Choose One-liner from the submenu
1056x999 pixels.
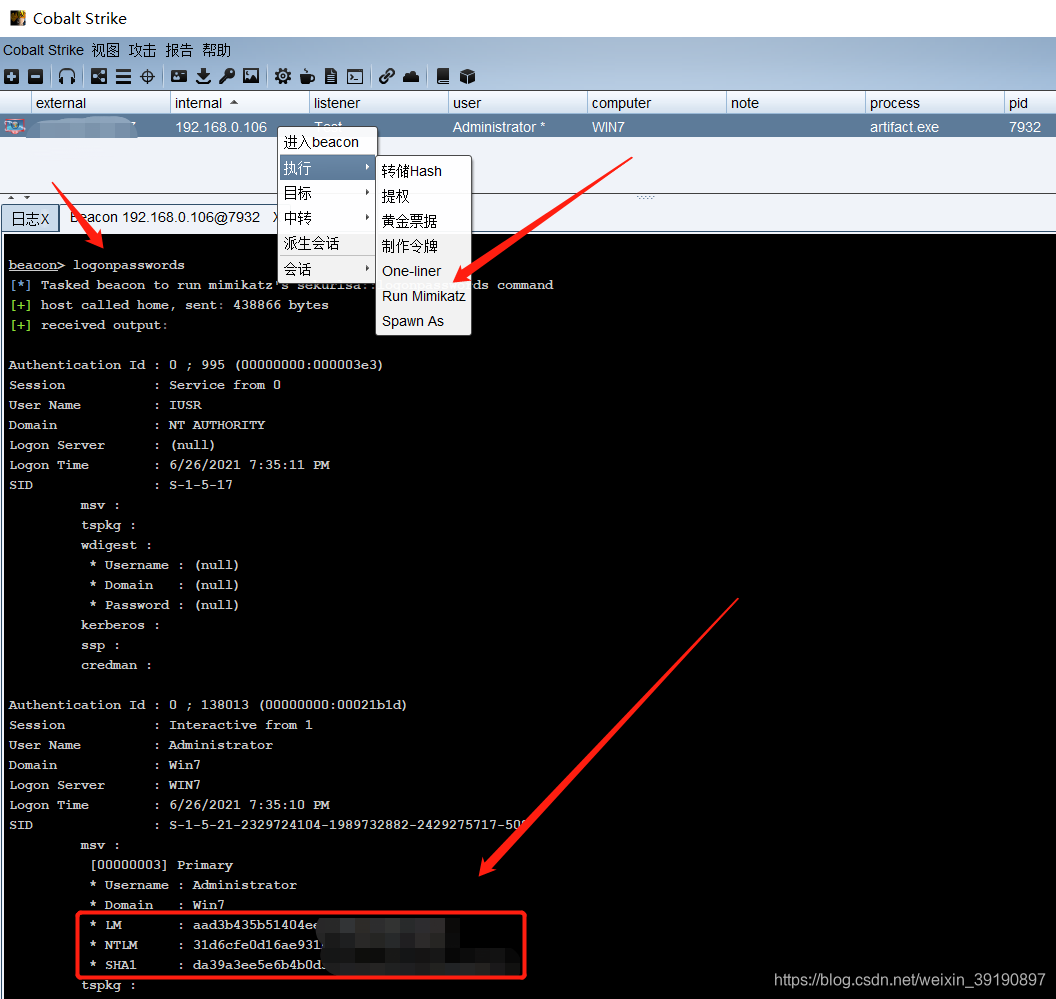(x=424, y=271)
